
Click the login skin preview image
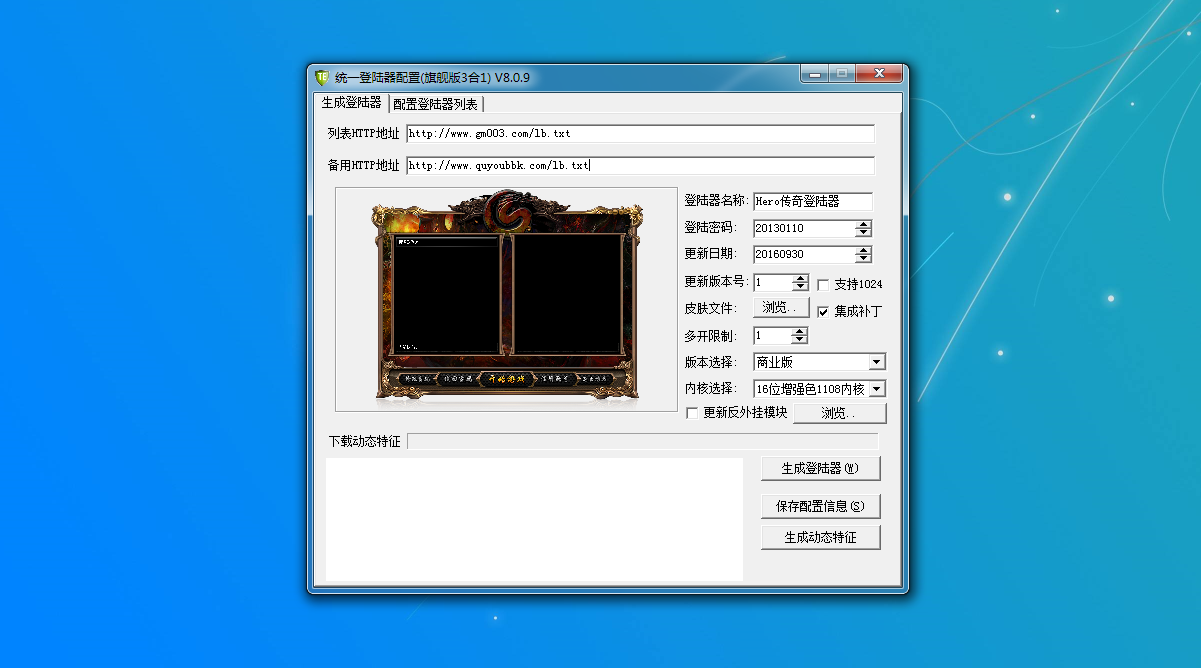click(506, 299)
